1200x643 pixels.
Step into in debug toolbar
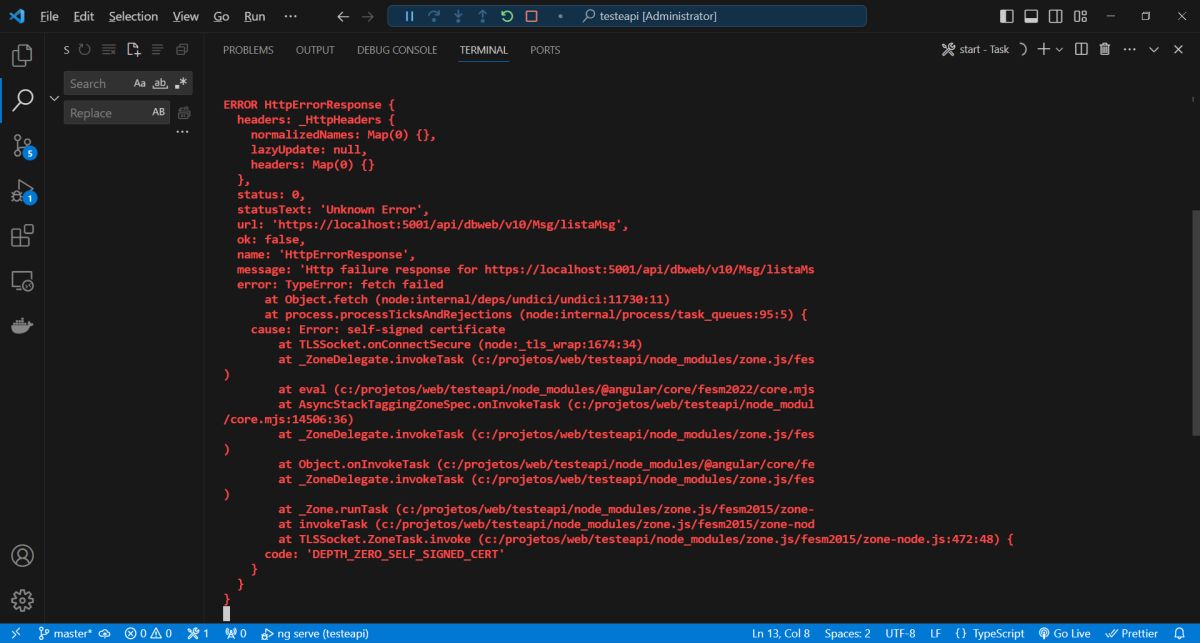coord(458,16)
